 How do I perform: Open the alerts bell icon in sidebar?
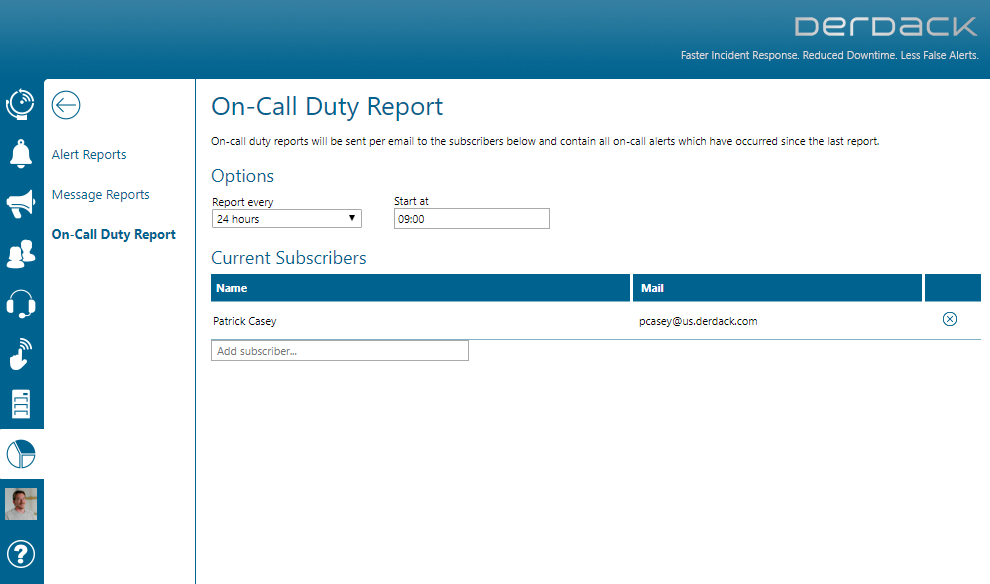[x=21, y=153]
